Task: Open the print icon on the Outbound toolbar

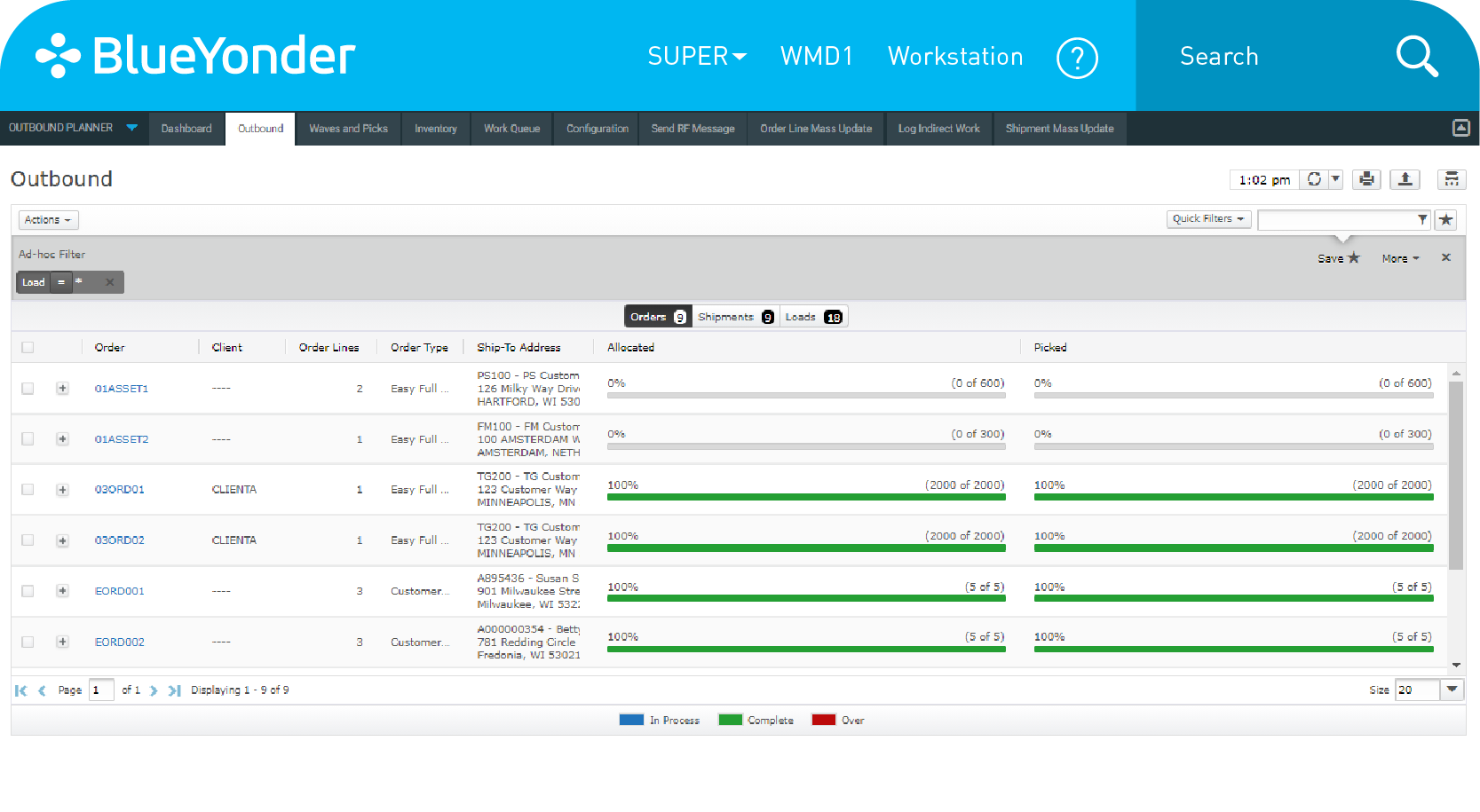Action: (1366, 179)
